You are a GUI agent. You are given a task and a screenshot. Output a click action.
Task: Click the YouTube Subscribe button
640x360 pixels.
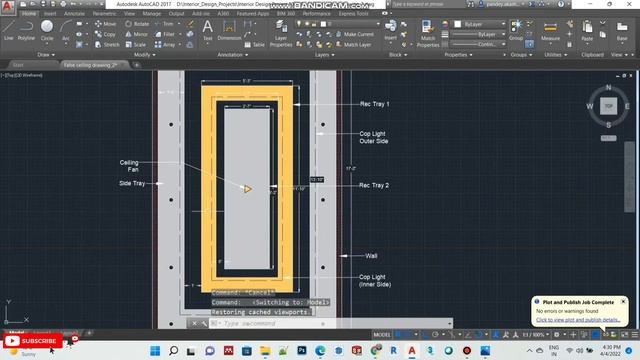pos(33,341)
